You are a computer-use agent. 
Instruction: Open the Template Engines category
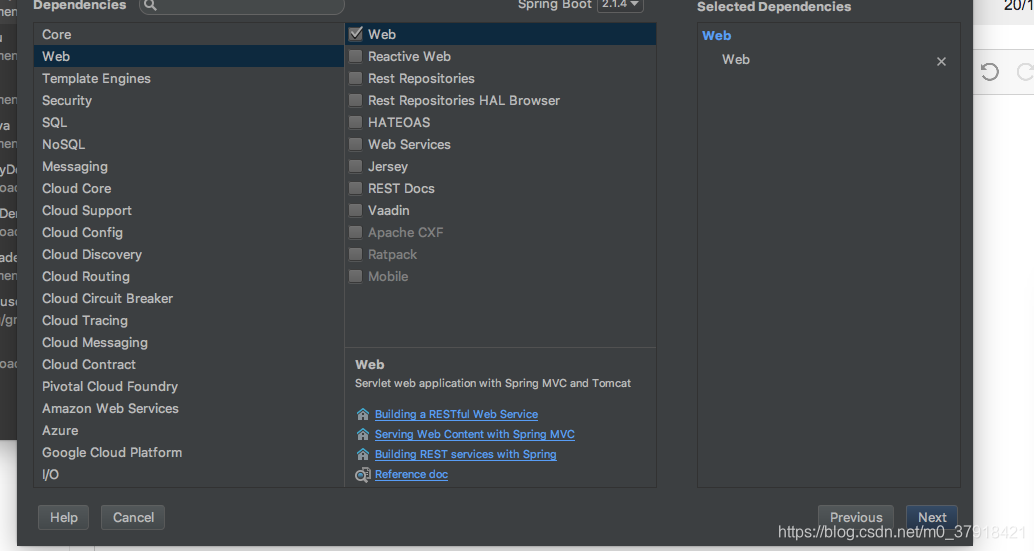coord(189,78)
